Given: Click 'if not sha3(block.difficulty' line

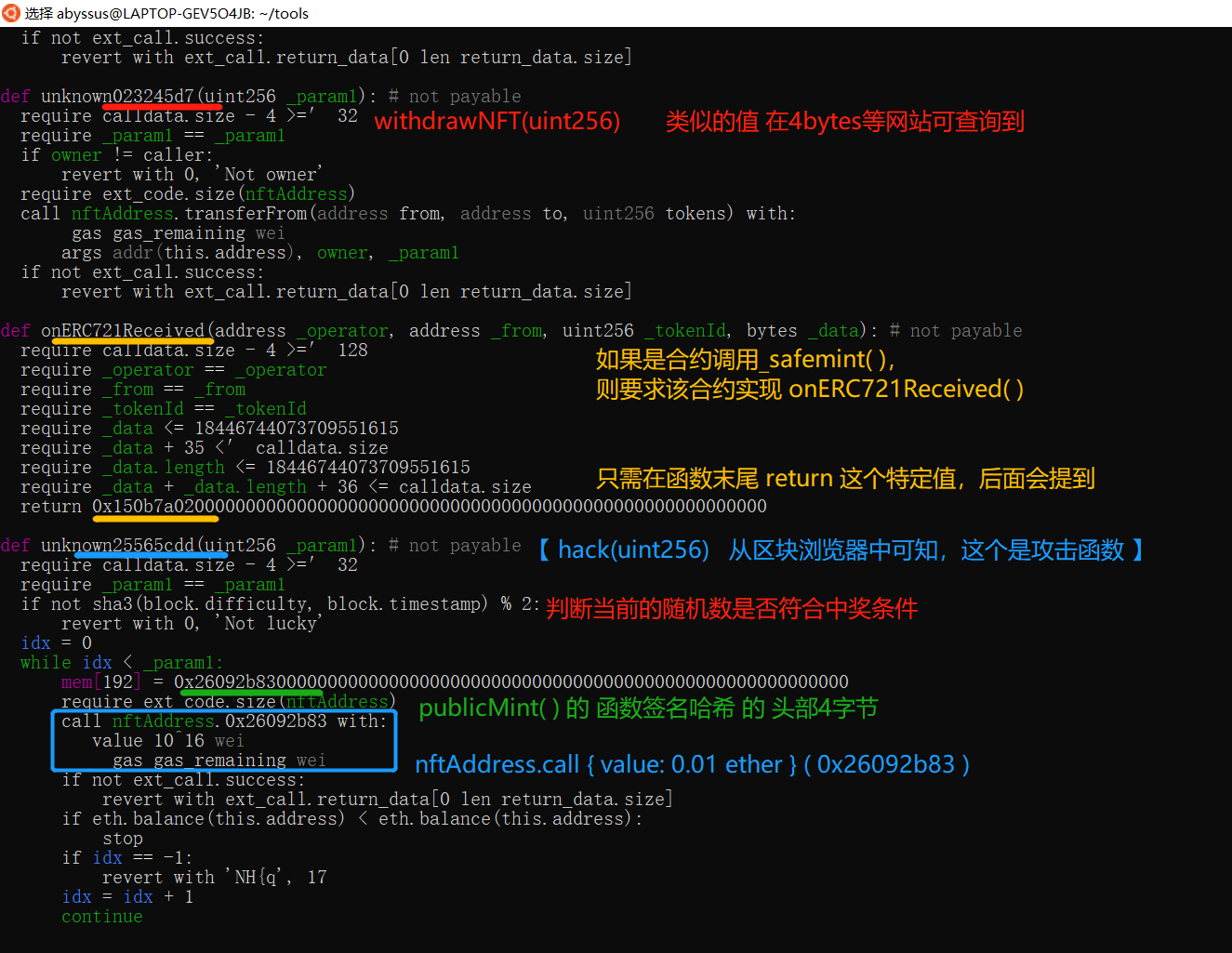Looking at the screenshot, I should (x=280, y=604).
